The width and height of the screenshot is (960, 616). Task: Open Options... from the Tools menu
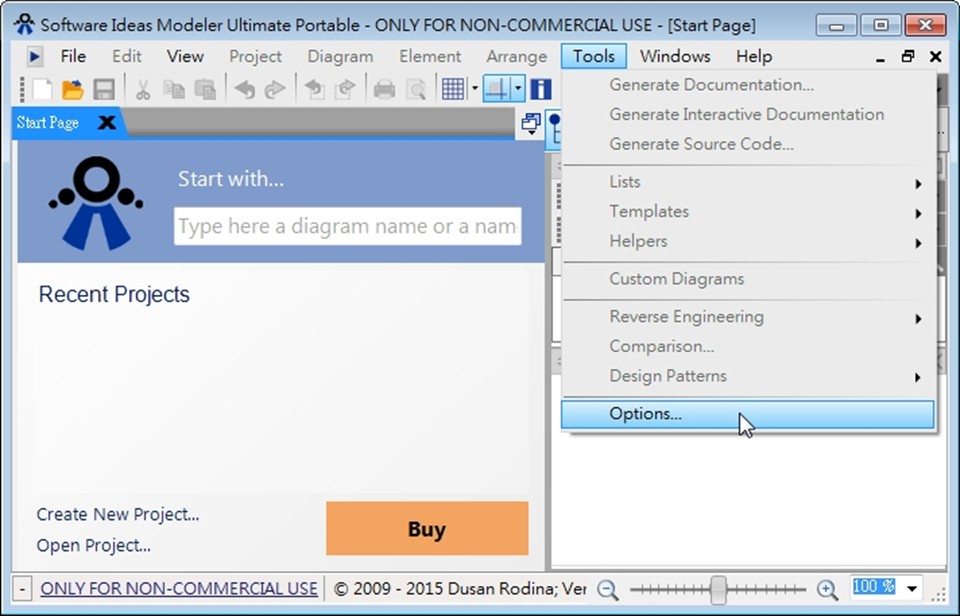[748, 414]
